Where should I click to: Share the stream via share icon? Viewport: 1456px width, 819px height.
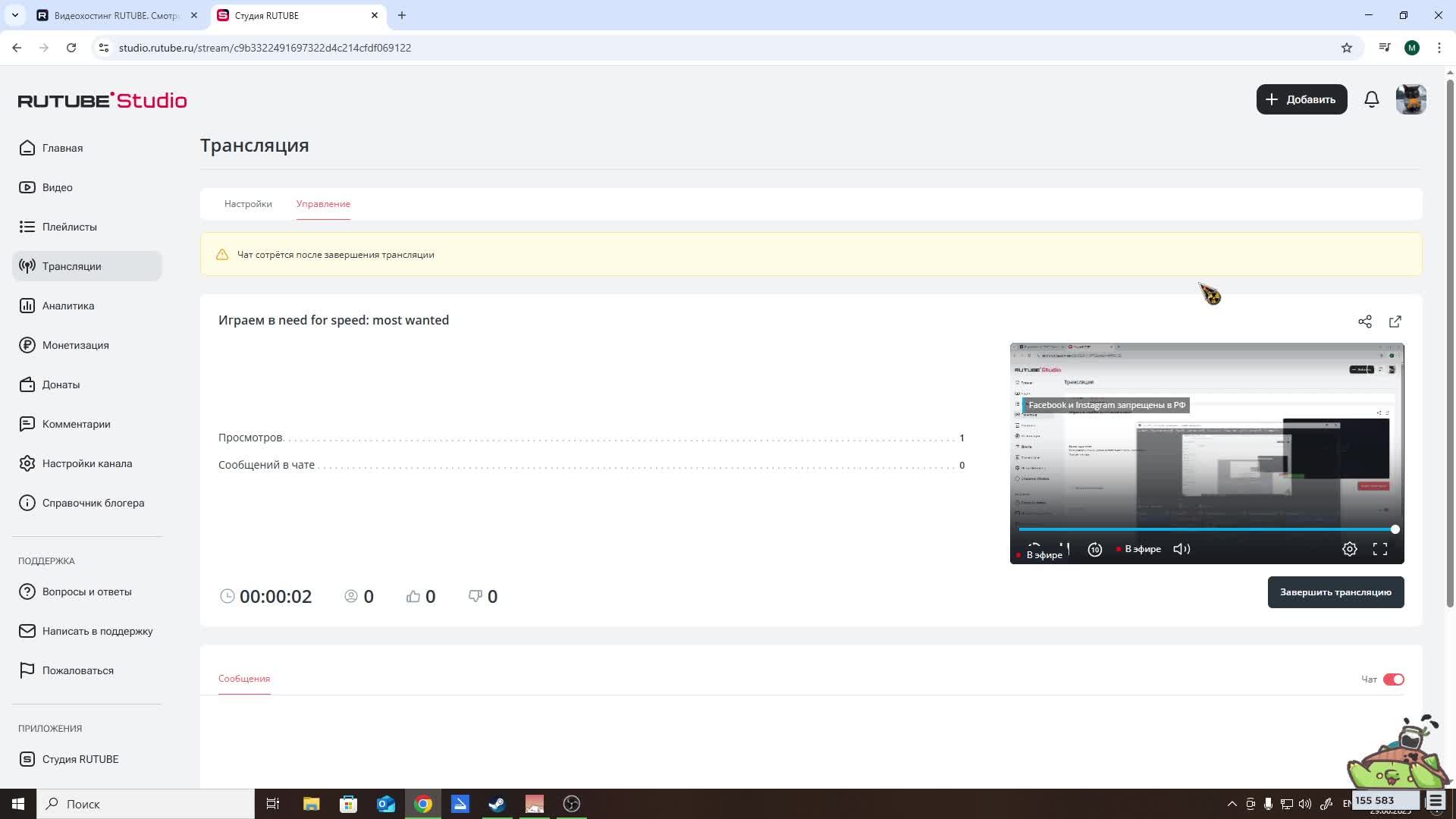click(1365, 322)
